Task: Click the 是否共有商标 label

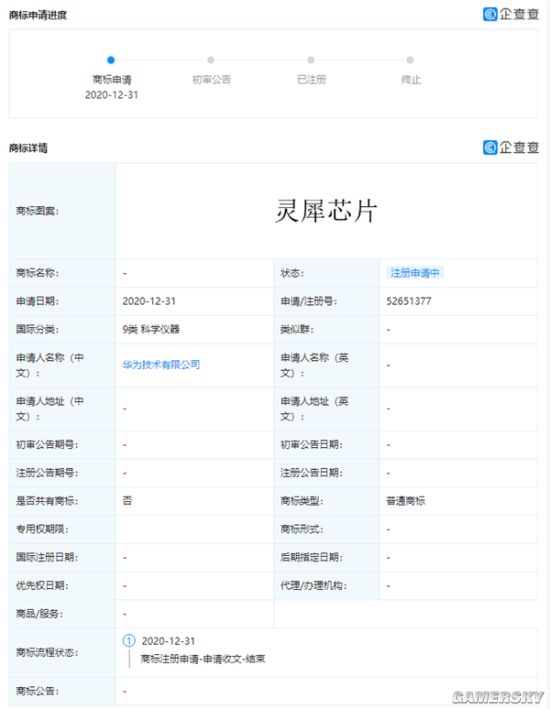Action: [47, 501]
